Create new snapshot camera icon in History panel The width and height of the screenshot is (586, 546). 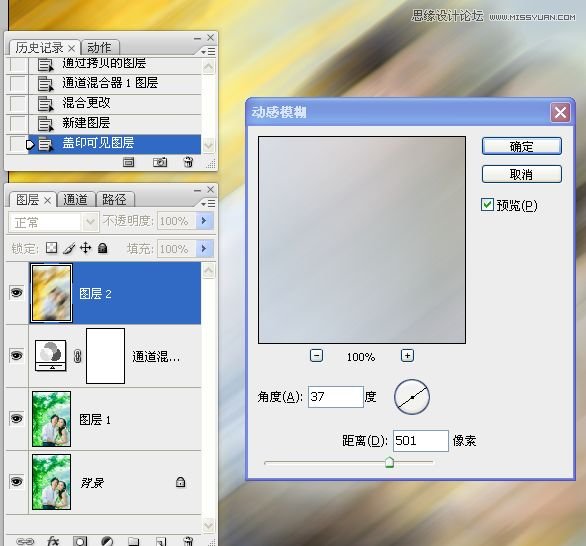tap(160, 162)
